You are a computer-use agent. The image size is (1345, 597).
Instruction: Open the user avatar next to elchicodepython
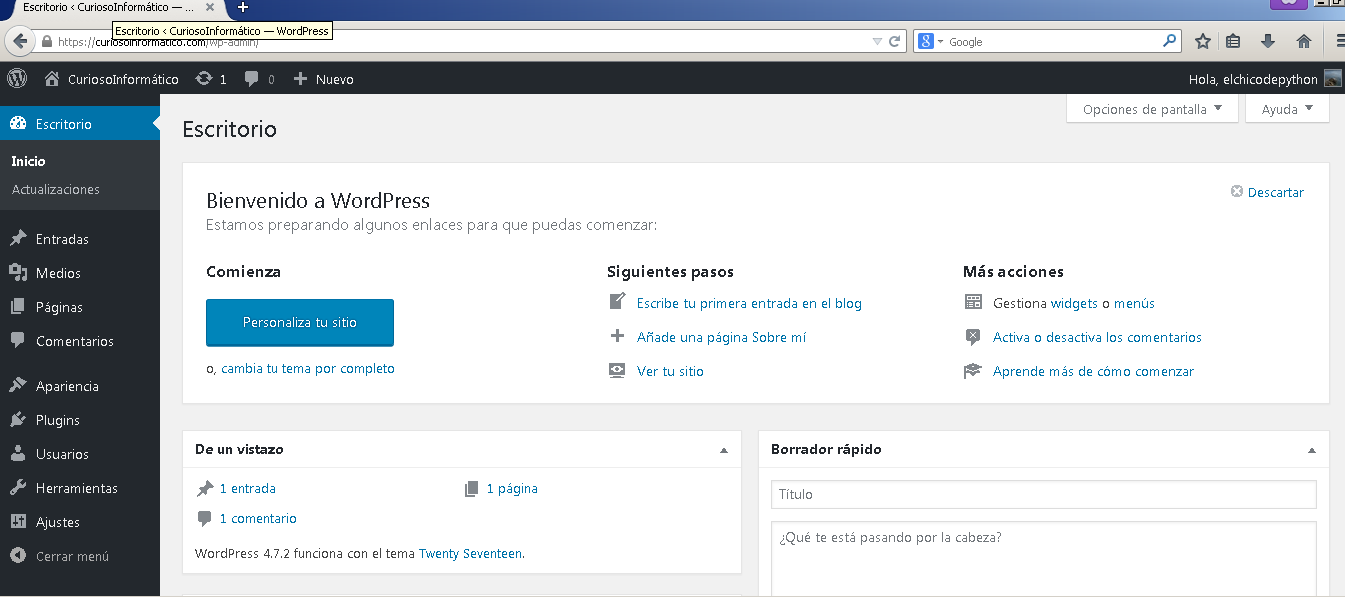1332,78
